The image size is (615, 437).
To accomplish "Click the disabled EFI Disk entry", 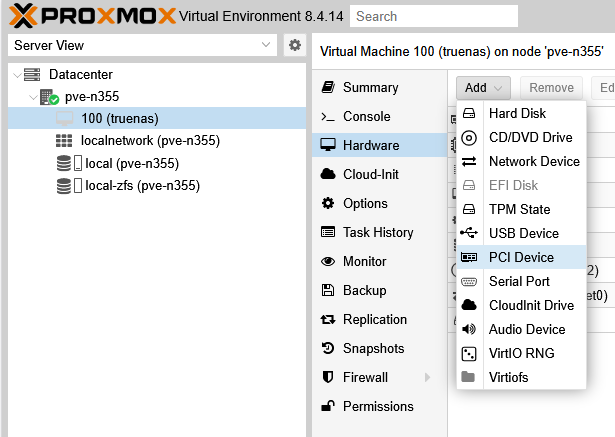I will tap(522, 185).
